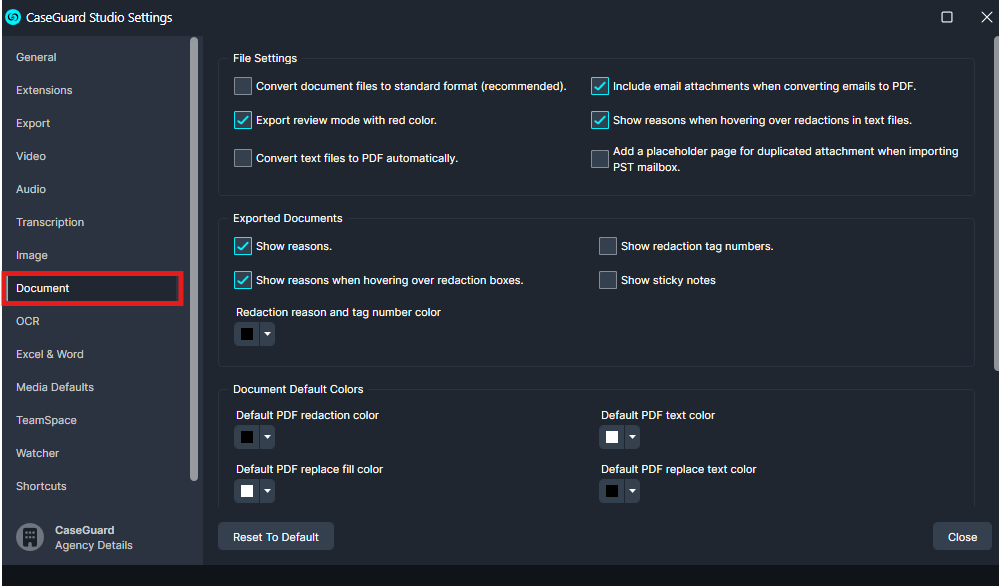Image resolution: width=999 pixels, height=586 pixels.
Task: Check the Show sticky notes option
Action: [608, 280]
